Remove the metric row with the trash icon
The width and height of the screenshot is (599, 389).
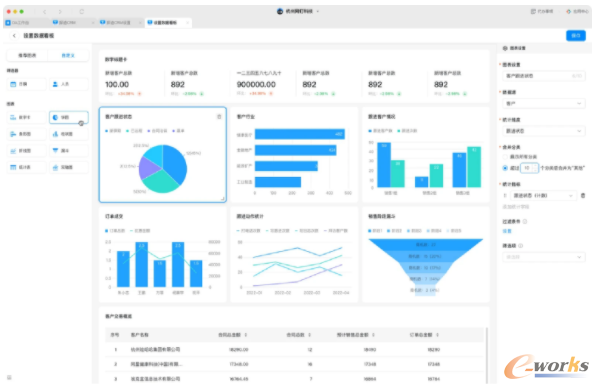[x=583, y=196]
